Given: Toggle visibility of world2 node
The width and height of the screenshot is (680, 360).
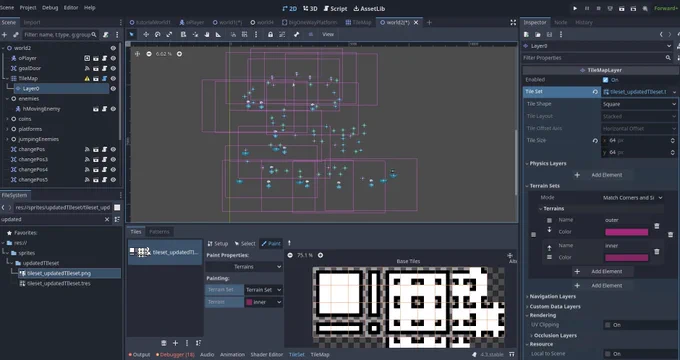Looking at the screenshot, I should tap(113, 48).
